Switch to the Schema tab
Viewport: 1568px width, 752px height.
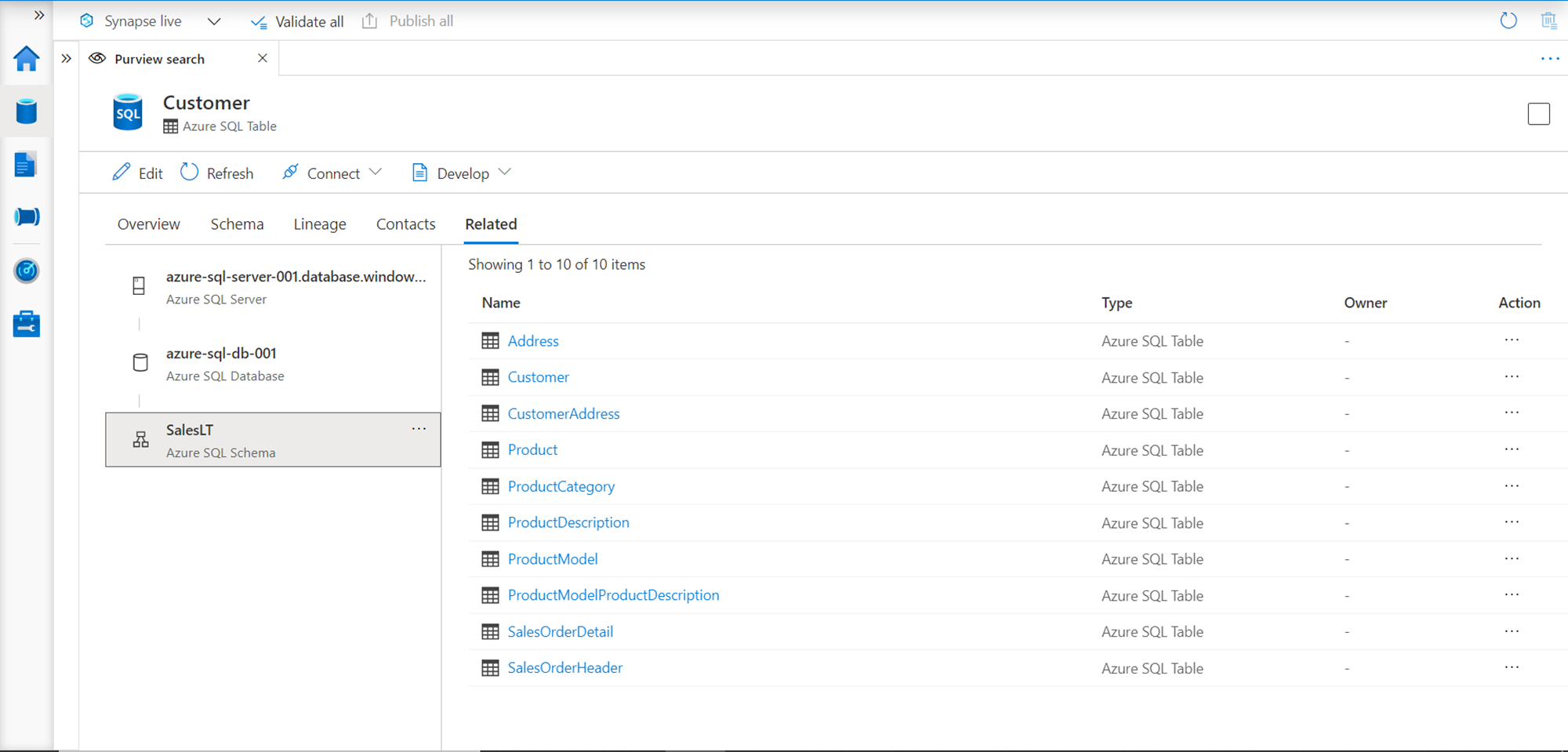tap(237, 224)
